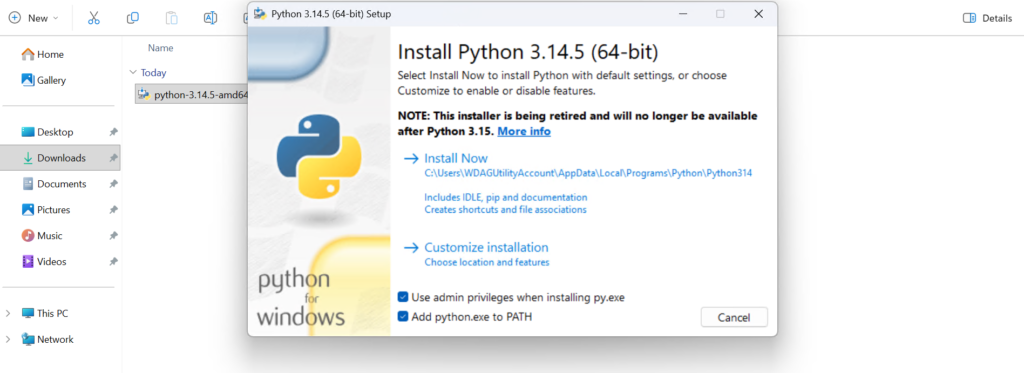Cancel the Python setup
Image resolution: width=1024 pixels, height=373 pixels.
tap(734, 317)
